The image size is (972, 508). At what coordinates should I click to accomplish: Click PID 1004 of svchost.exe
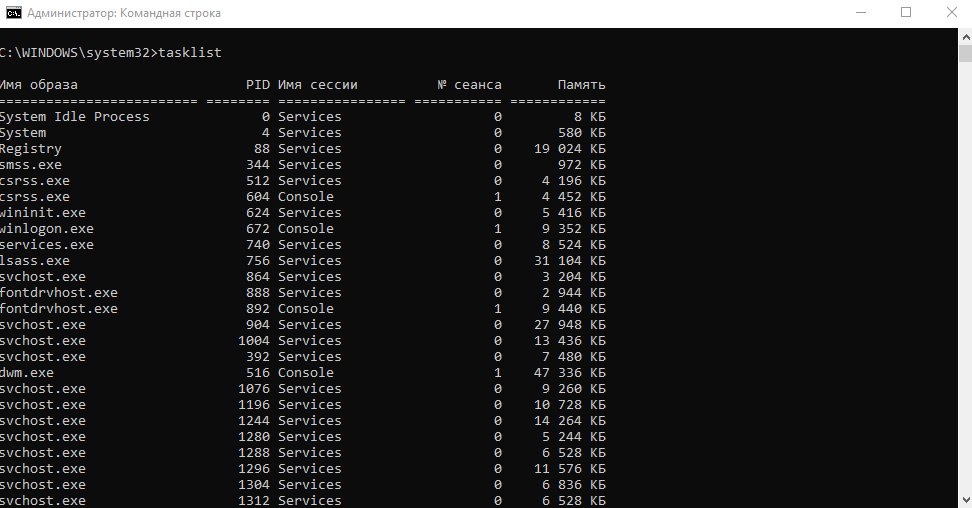254,341
